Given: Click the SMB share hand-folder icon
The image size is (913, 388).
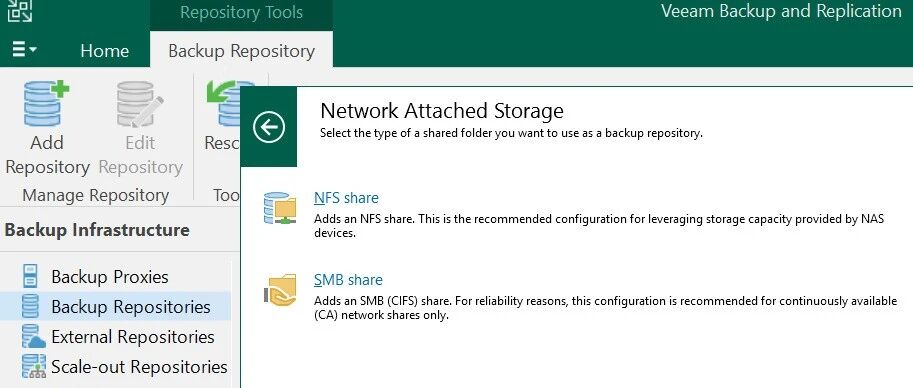Looking at the screenshot, I should tap(280, 291).
